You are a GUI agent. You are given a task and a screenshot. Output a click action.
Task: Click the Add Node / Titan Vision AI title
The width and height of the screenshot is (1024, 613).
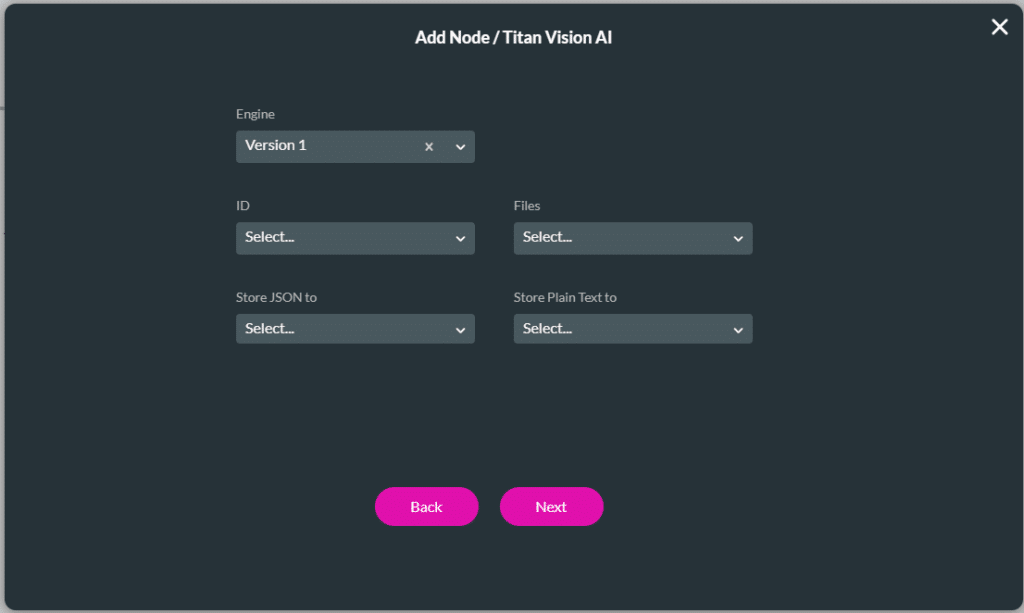[x=513, y=37]
